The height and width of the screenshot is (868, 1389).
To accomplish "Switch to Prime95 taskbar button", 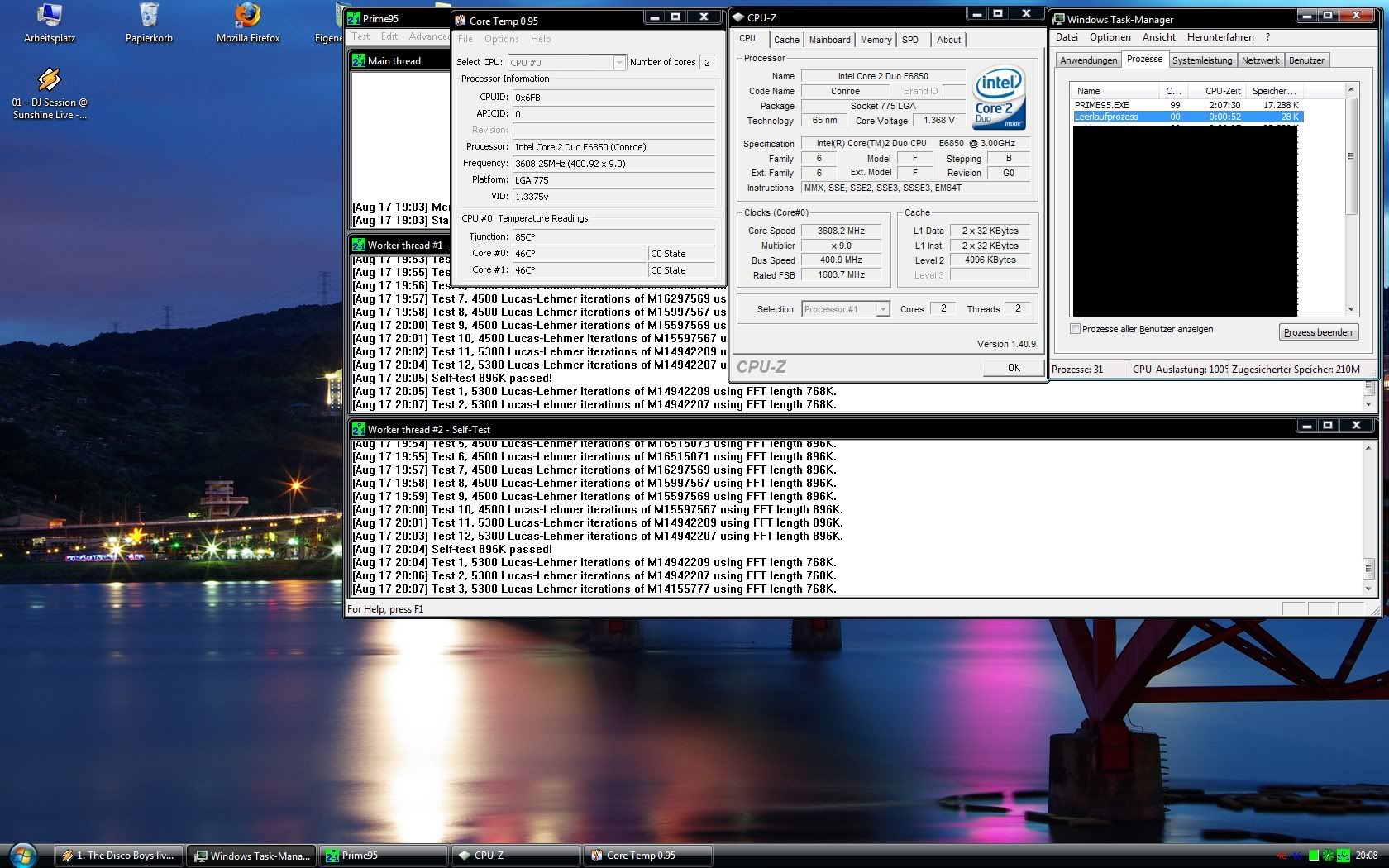I will click(384, 856).
